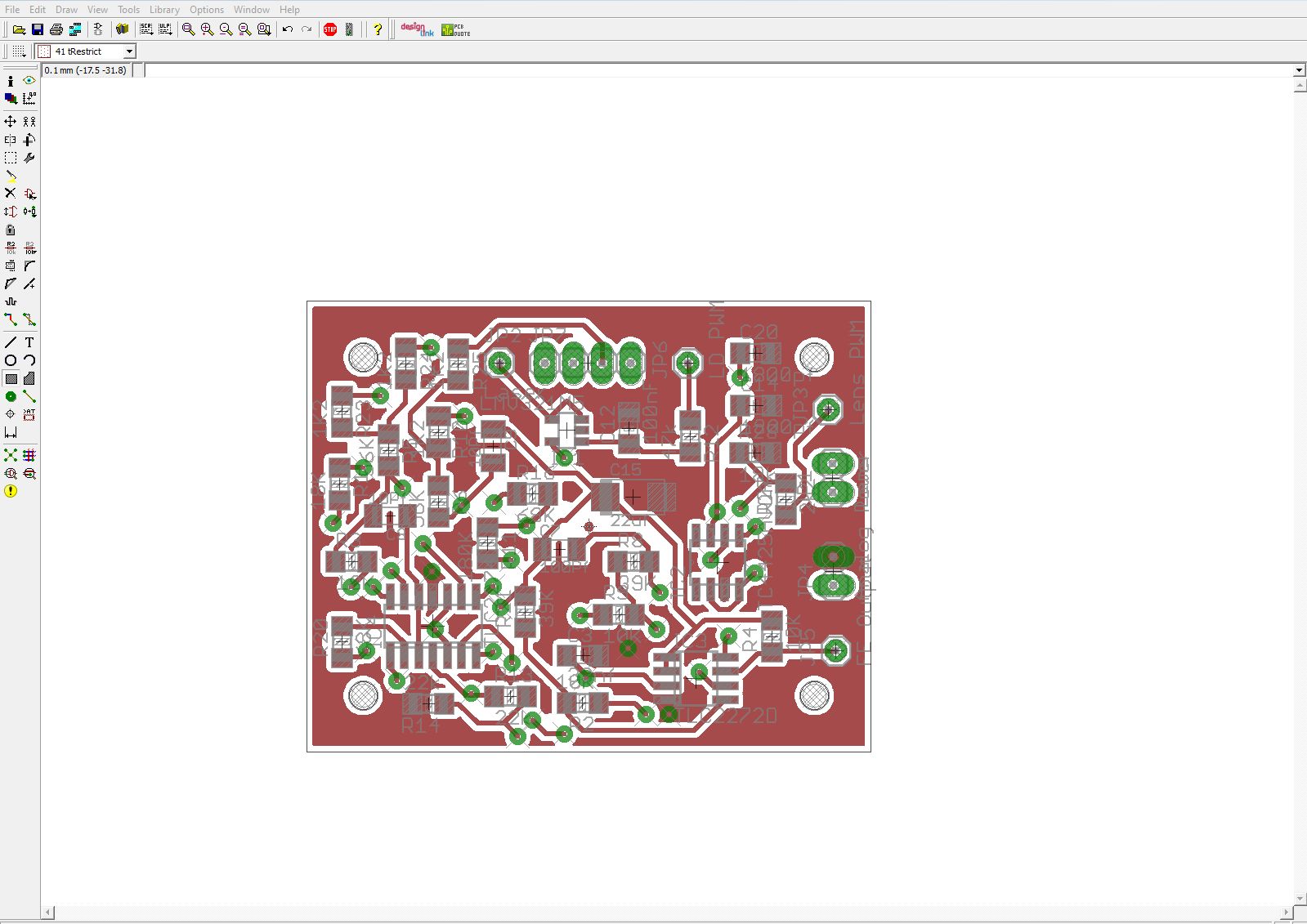1307x924 pixels.
Task: Click the Stop command button
Action: (330, 29)
